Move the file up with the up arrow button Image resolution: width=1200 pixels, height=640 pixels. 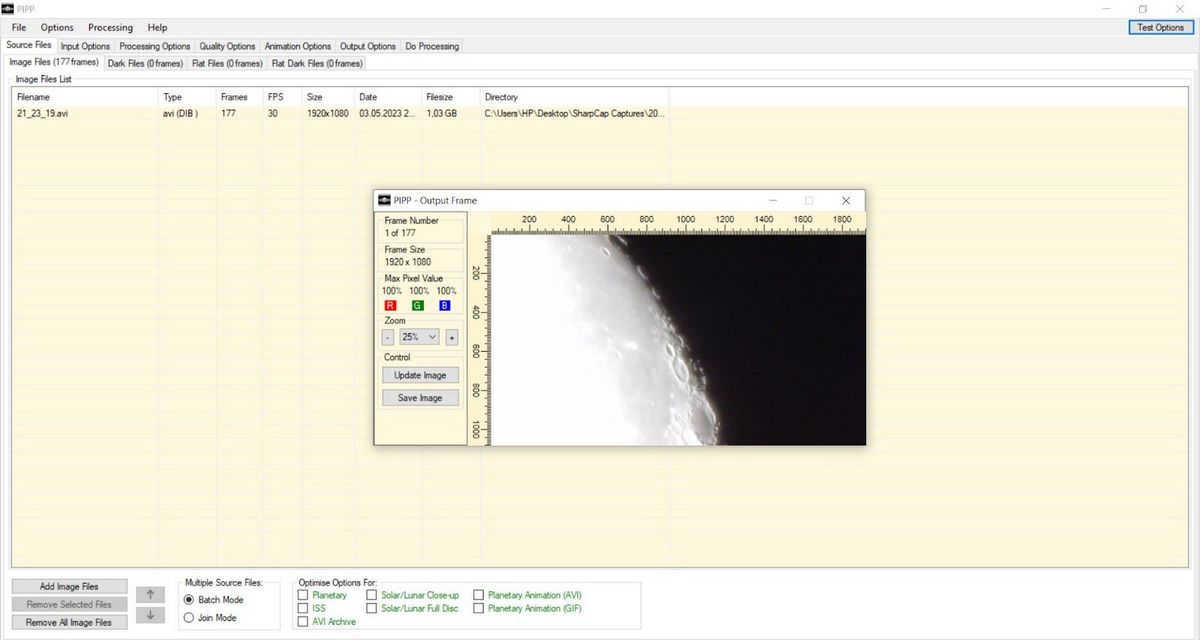[150, 594]
